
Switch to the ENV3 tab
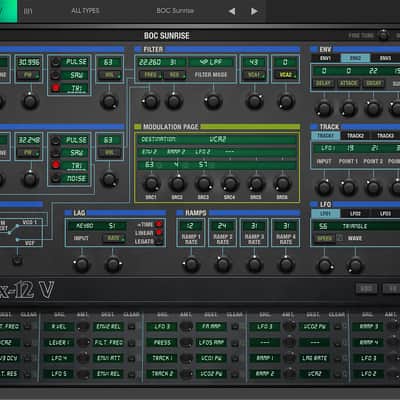385,58
